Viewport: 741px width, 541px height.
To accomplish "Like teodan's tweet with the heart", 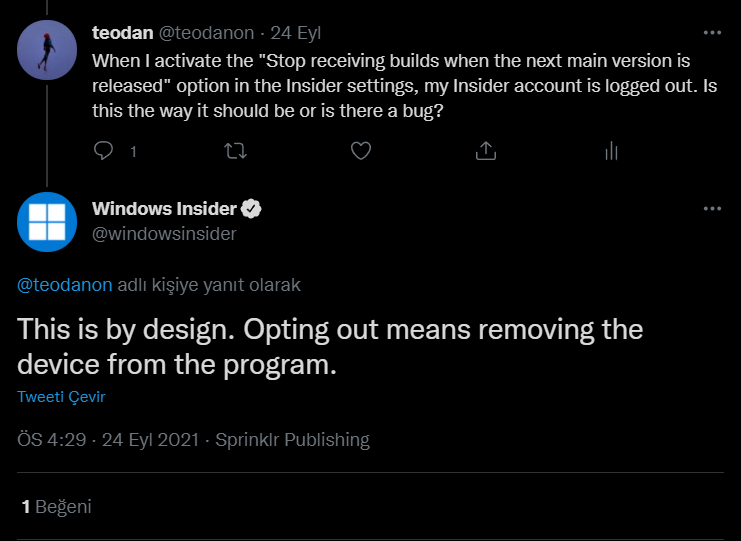I will point(361,151).
